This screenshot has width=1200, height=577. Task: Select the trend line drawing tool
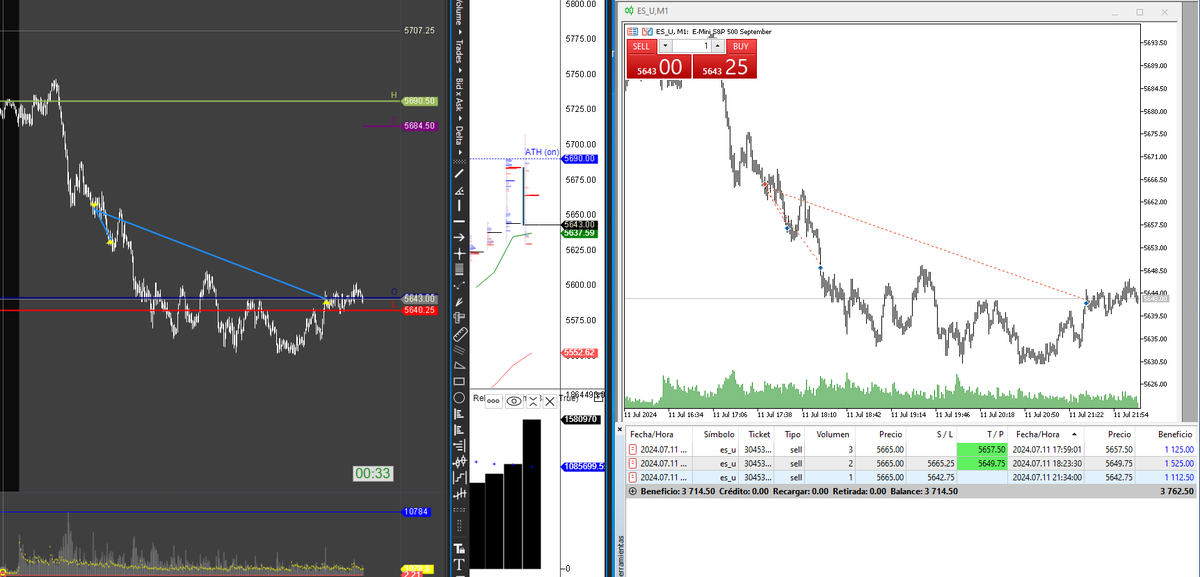459,173
